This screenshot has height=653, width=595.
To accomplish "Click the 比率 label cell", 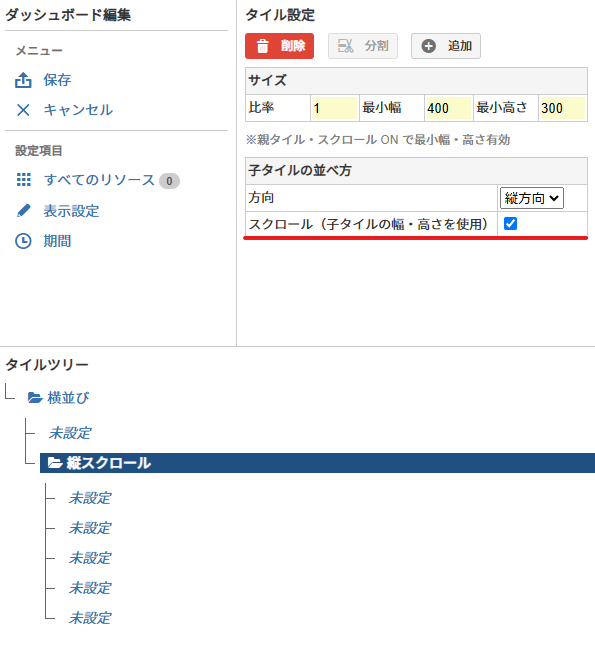I will [278, 108].
